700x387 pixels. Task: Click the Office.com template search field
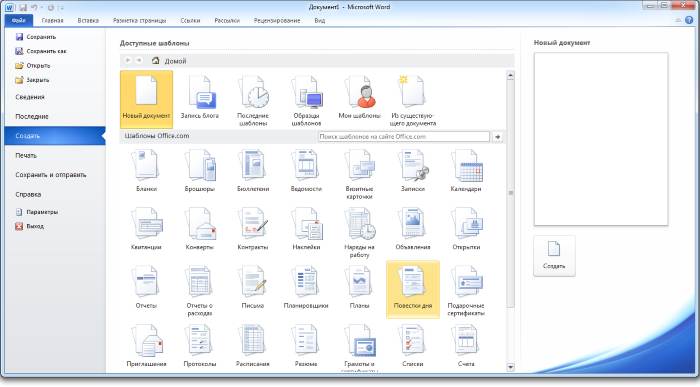[x=404, y=137]
